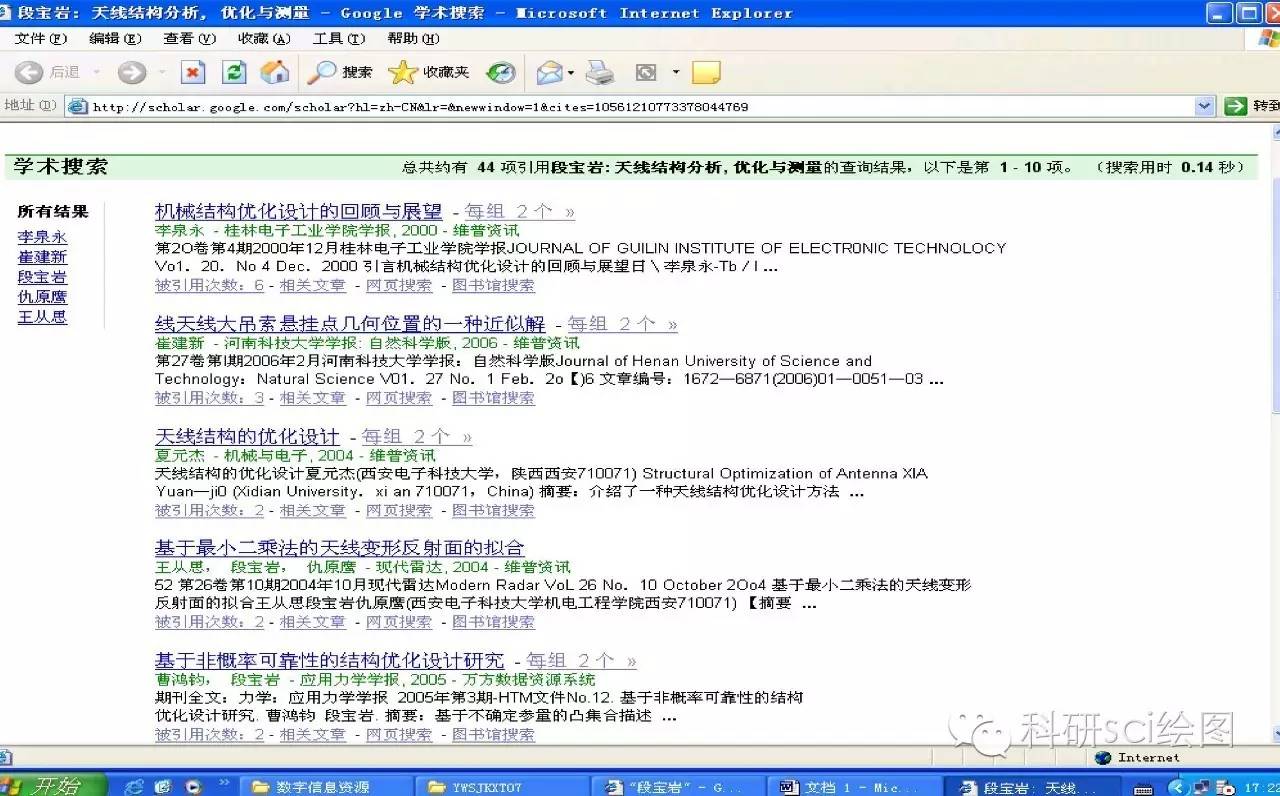Open the 帮助(H) menu
This screenshot has height=796, width=1280.
click(x=413, y=38)
